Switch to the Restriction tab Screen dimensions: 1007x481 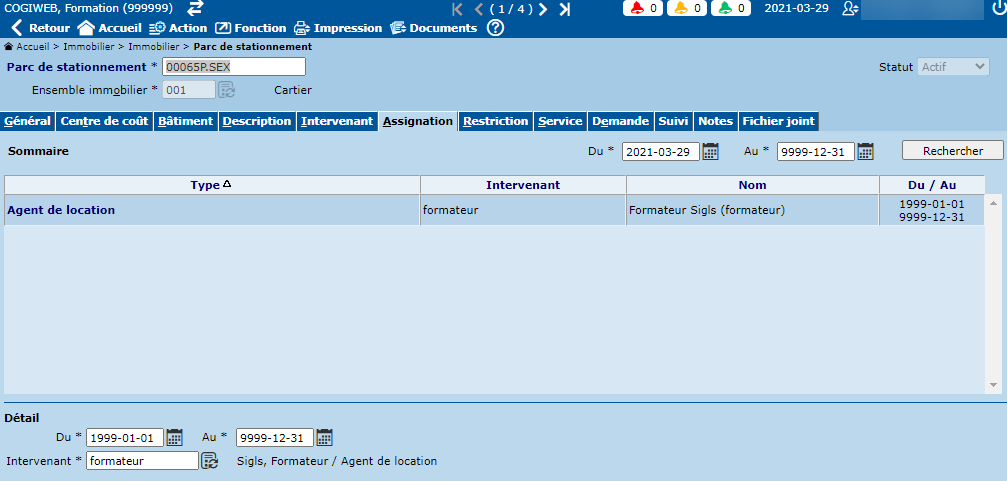point(496,121)
